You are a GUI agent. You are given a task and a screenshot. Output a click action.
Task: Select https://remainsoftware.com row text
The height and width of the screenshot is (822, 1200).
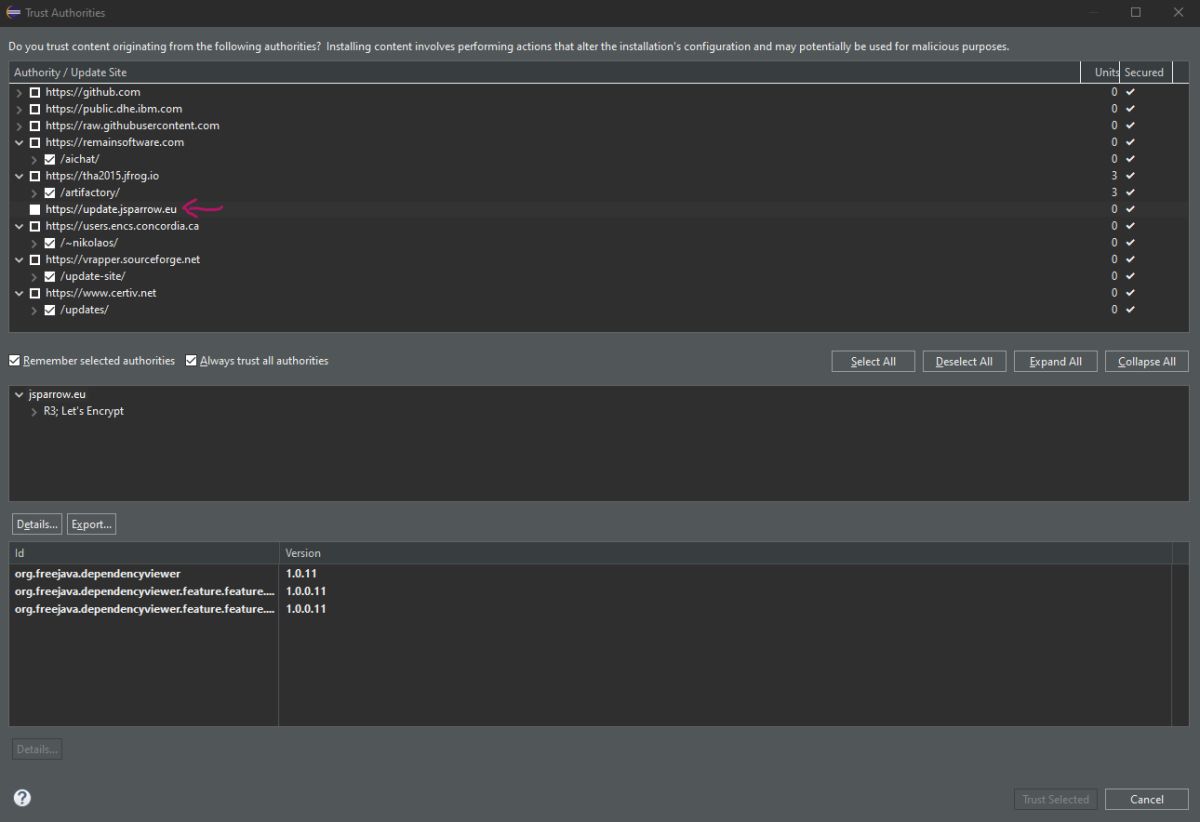[x=115, y=142]
